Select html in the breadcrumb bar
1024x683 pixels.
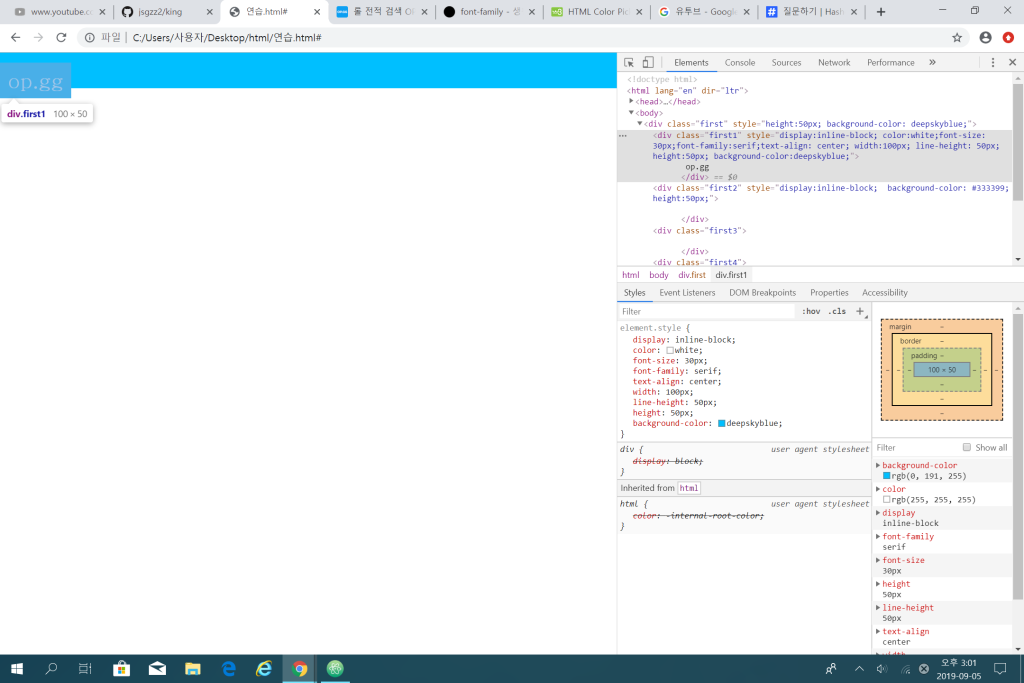[631, 275]
